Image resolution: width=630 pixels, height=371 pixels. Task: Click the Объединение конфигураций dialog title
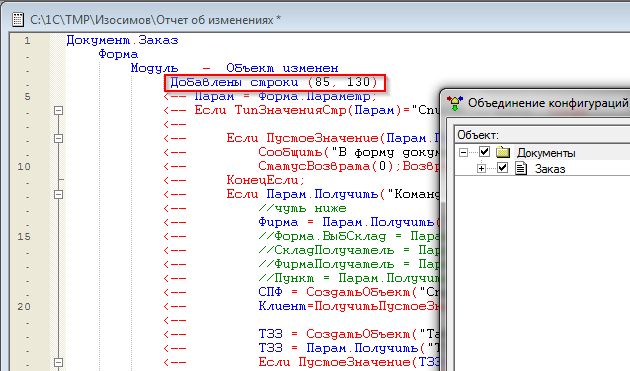(548, 103)
